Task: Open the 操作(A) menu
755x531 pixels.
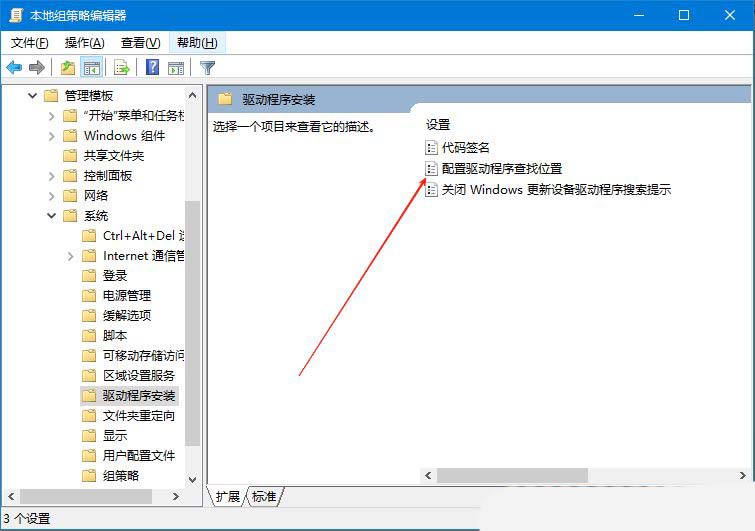Action: 85,43
